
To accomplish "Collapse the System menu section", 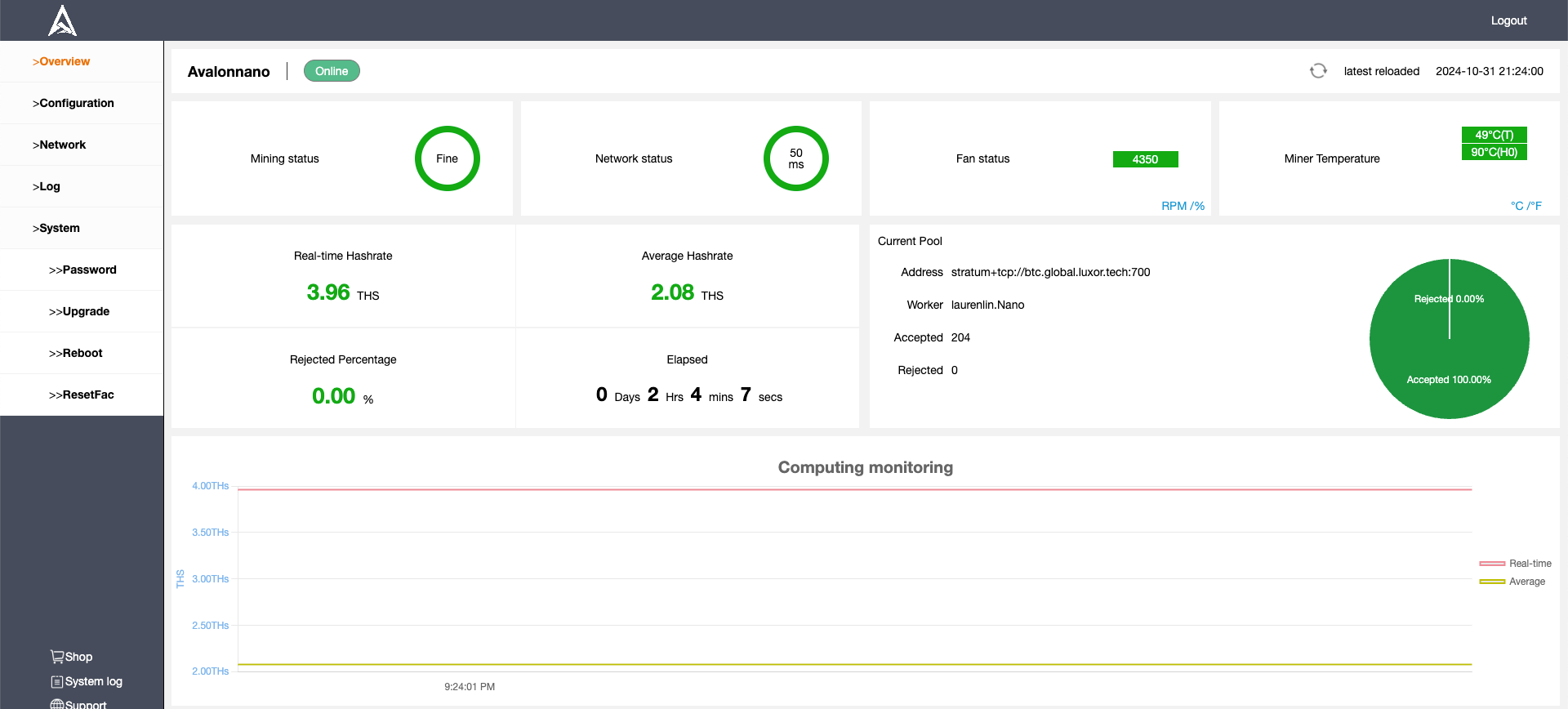I will point(82,228).
